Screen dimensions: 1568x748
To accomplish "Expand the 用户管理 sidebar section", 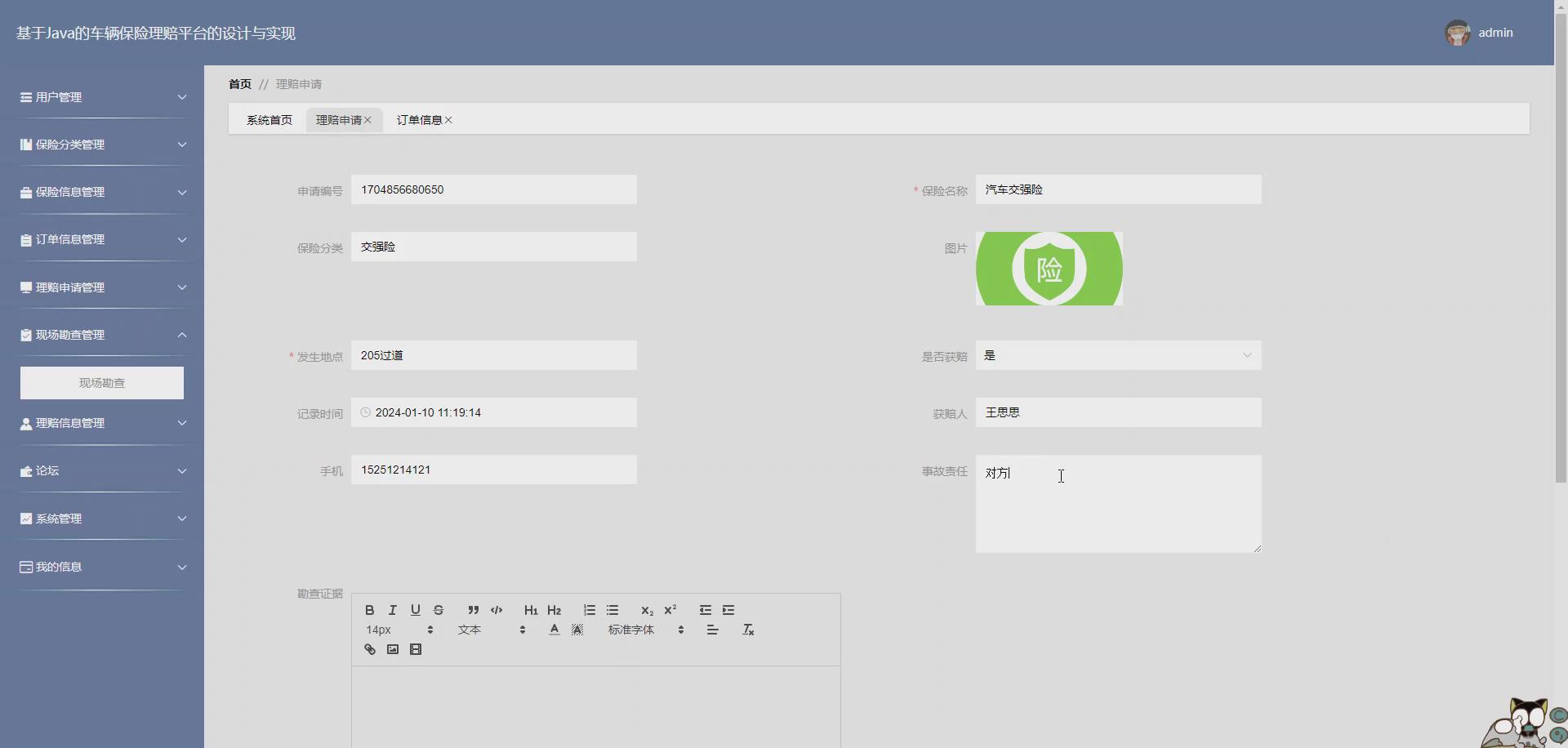I will [101, 96].
